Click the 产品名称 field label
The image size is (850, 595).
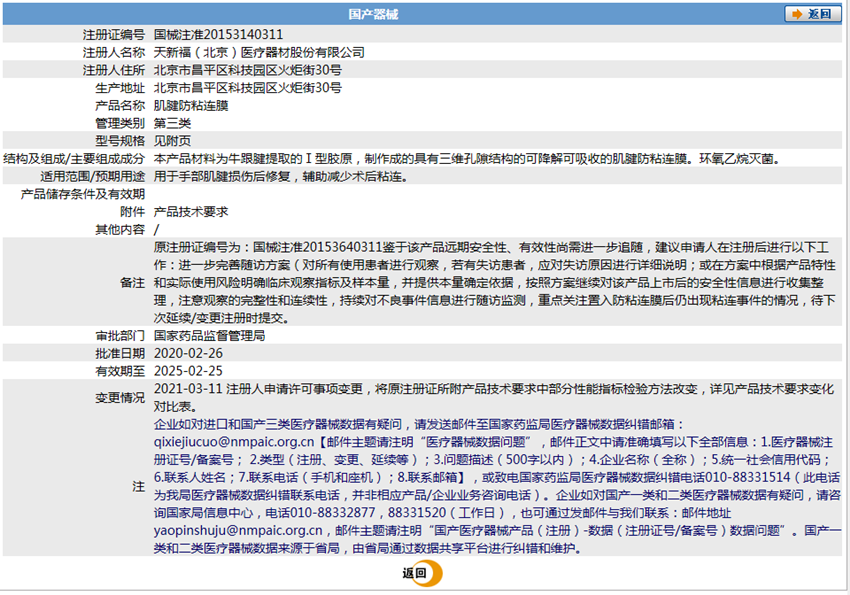[x=120, y=106]
